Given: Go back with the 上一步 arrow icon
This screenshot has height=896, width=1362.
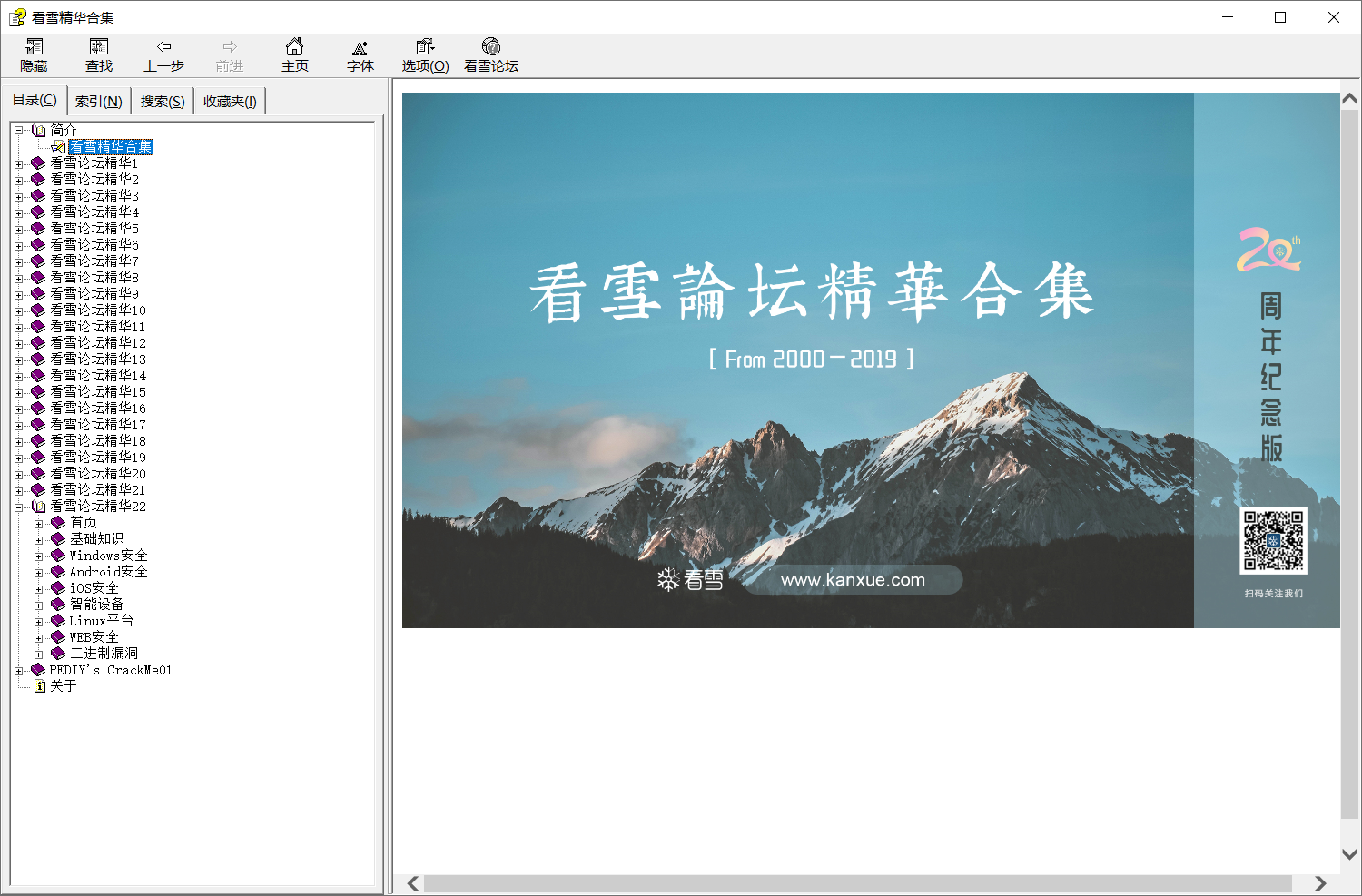Looking at the screenshot, I should point(164,46).
